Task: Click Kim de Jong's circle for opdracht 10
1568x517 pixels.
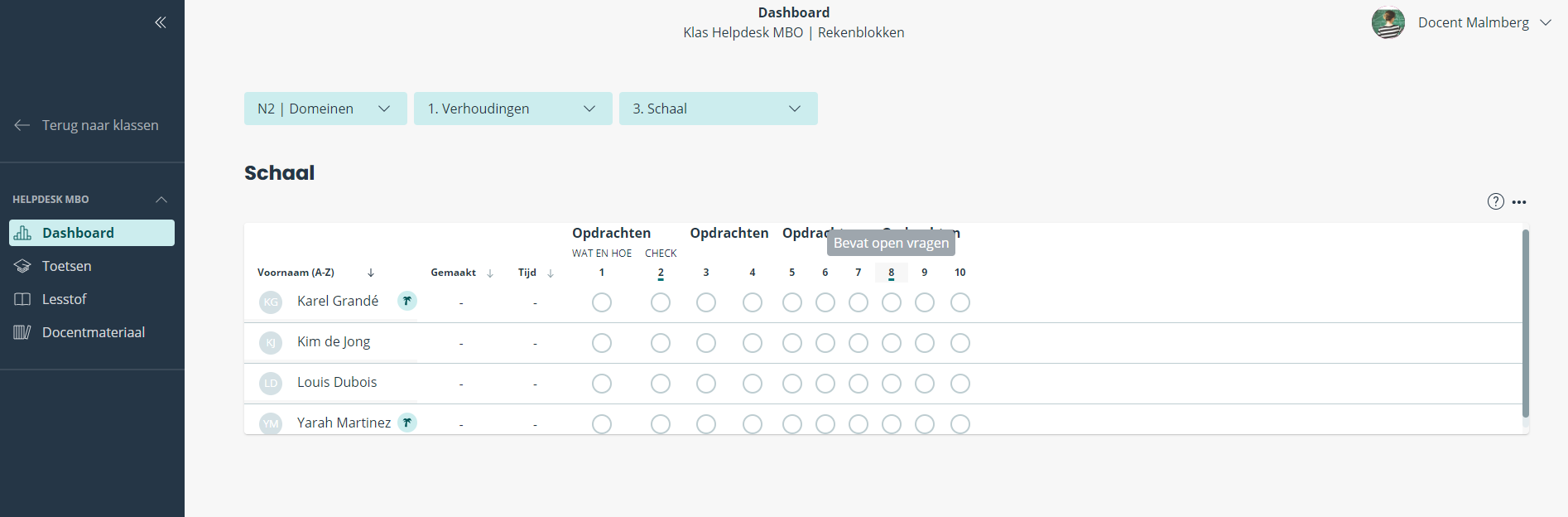Action: (960, 343)
